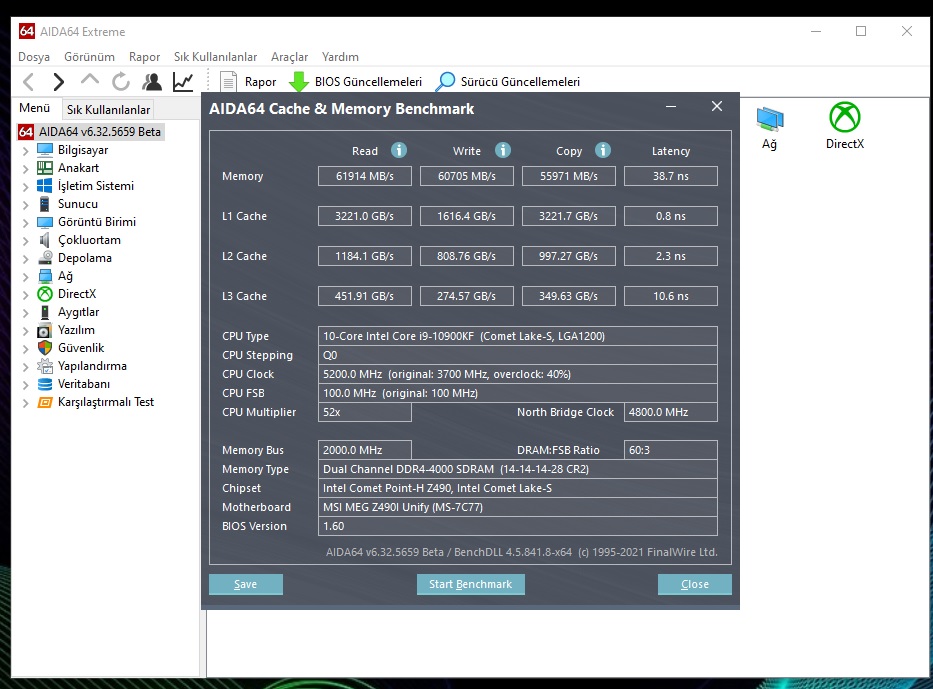Expand the Güvenlik tree node

pos(26,349)
